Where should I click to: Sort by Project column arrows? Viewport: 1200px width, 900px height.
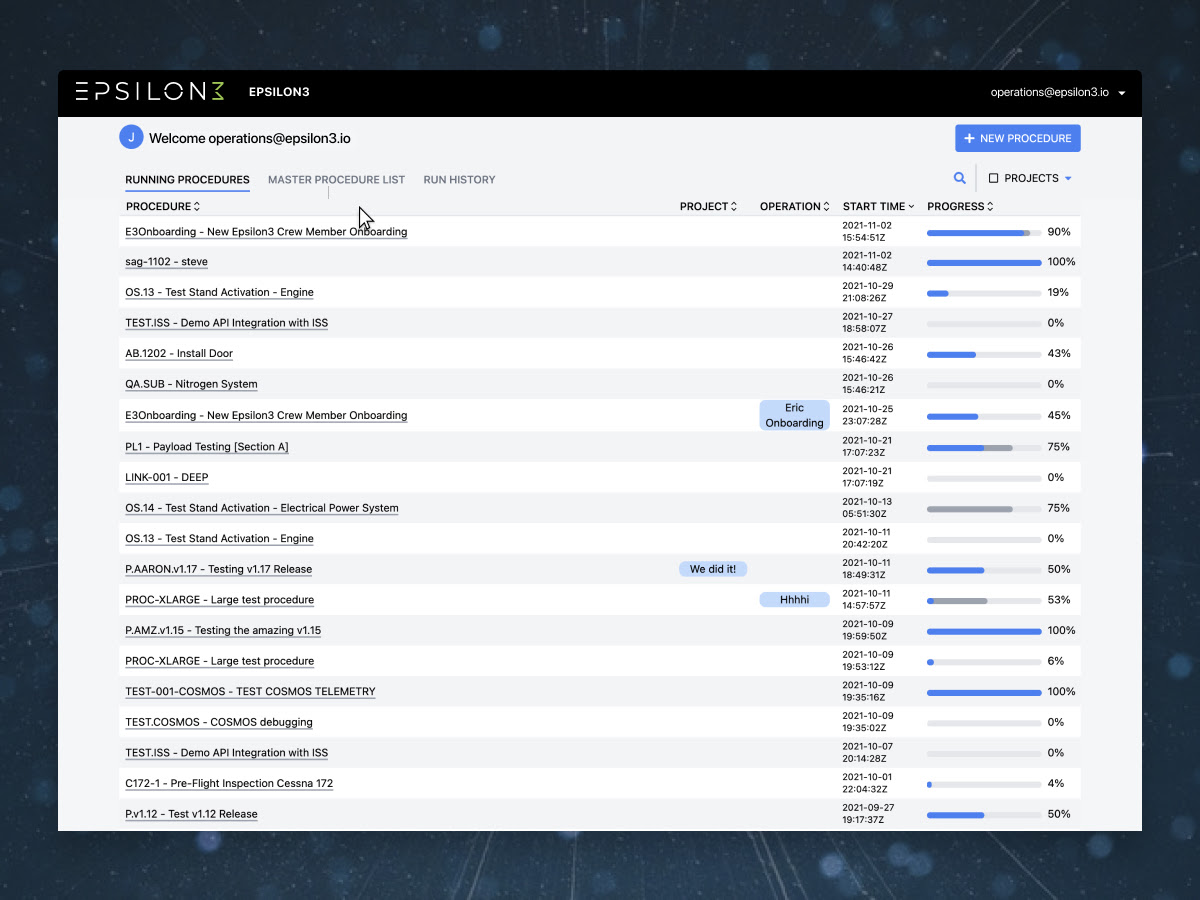(734, 207)
